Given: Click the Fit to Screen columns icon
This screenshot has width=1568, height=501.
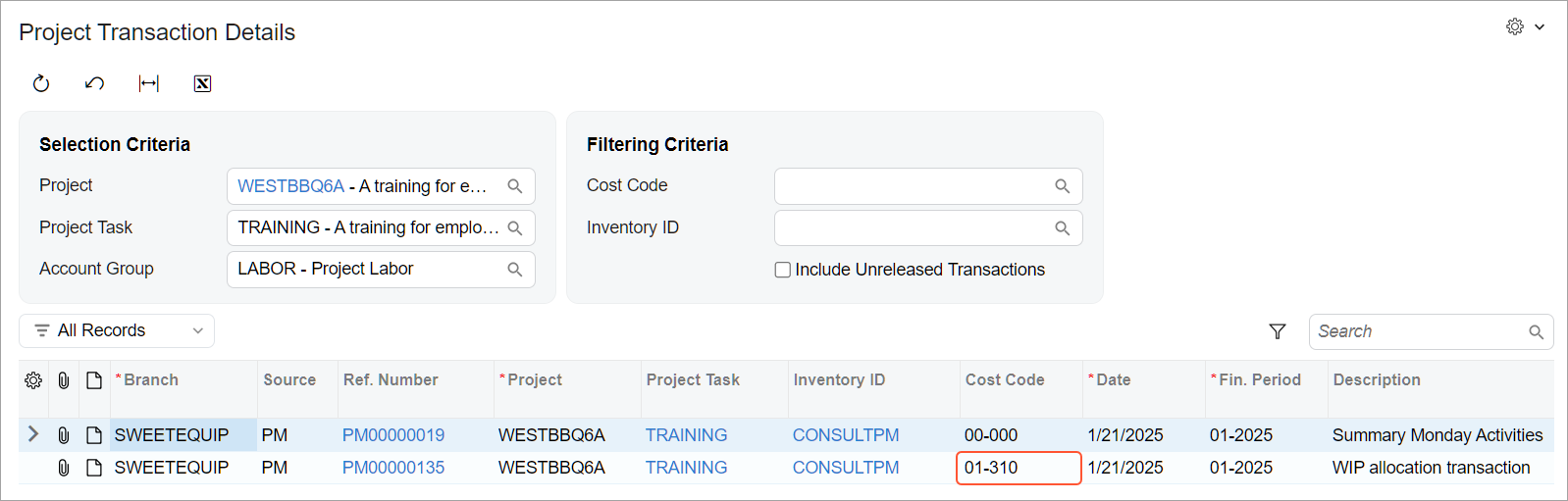Looking at the screenshot, I should 149,83.
